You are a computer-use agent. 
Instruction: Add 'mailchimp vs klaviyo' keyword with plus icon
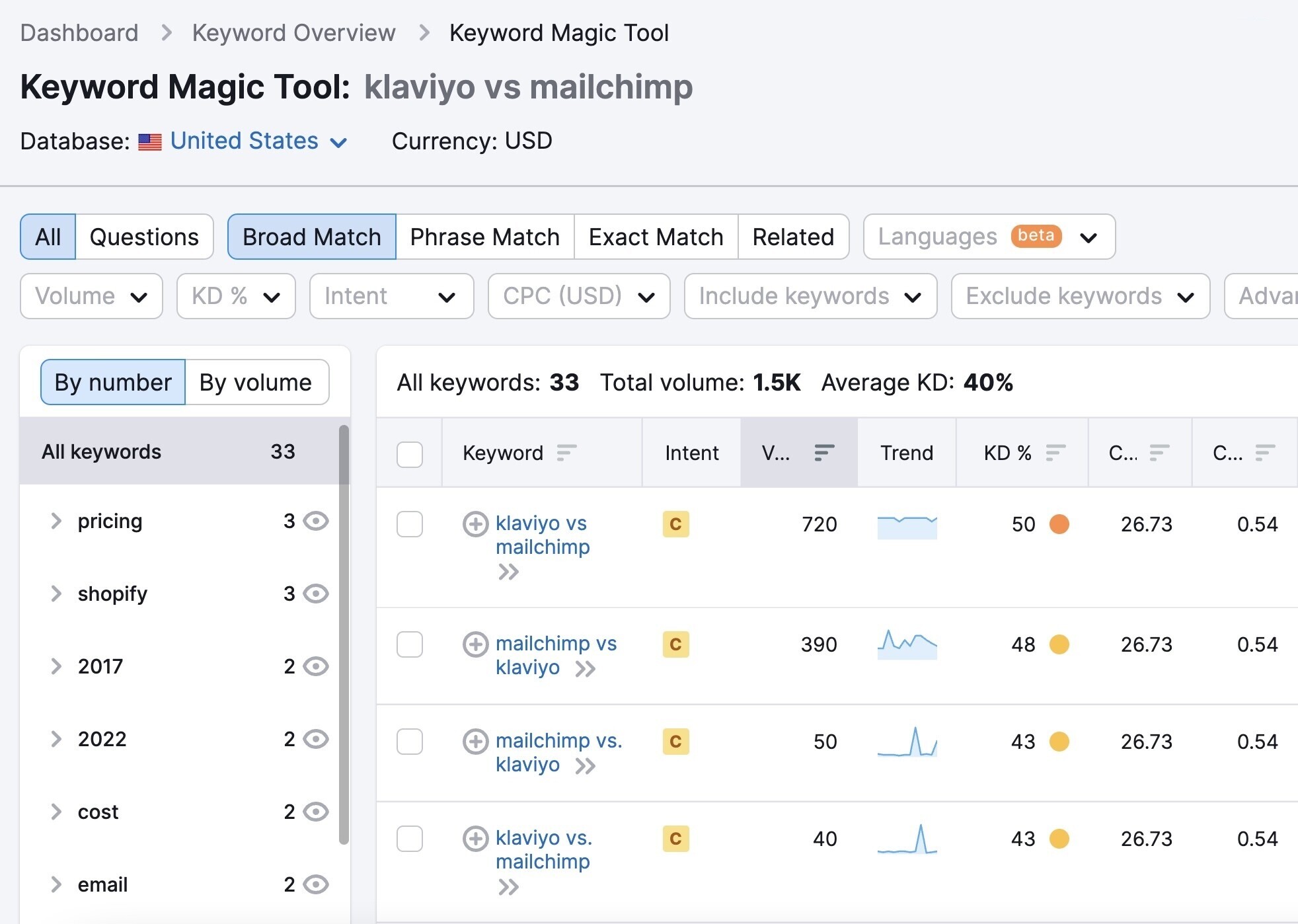point(475,644)
